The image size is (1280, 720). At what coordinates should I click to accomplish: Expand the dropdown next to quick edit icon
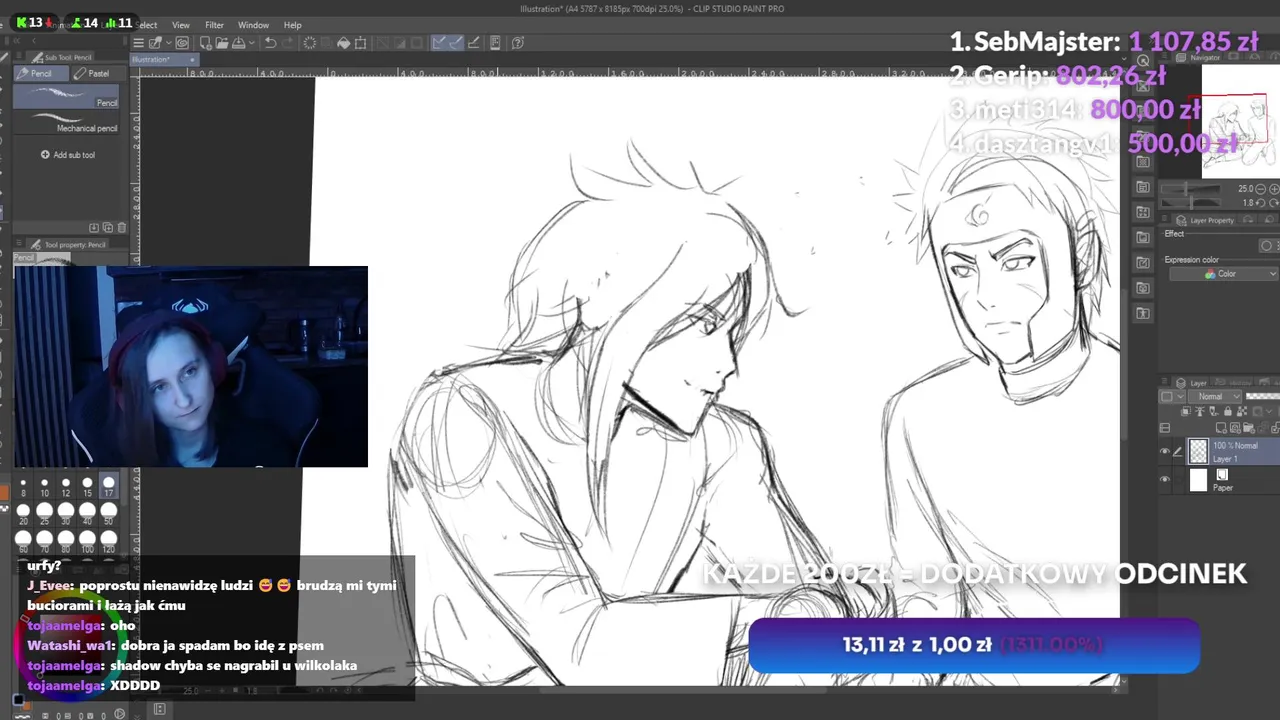click(x=168, y=43)
